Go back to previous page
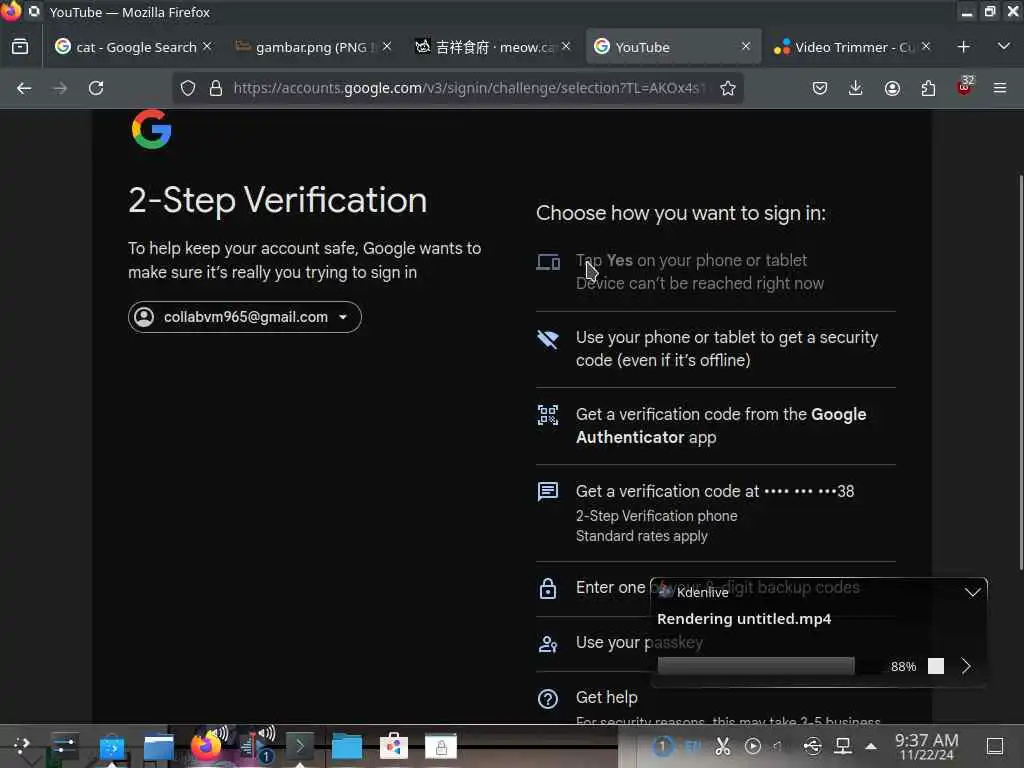1024x768 pixels. (x=24, y=88)
